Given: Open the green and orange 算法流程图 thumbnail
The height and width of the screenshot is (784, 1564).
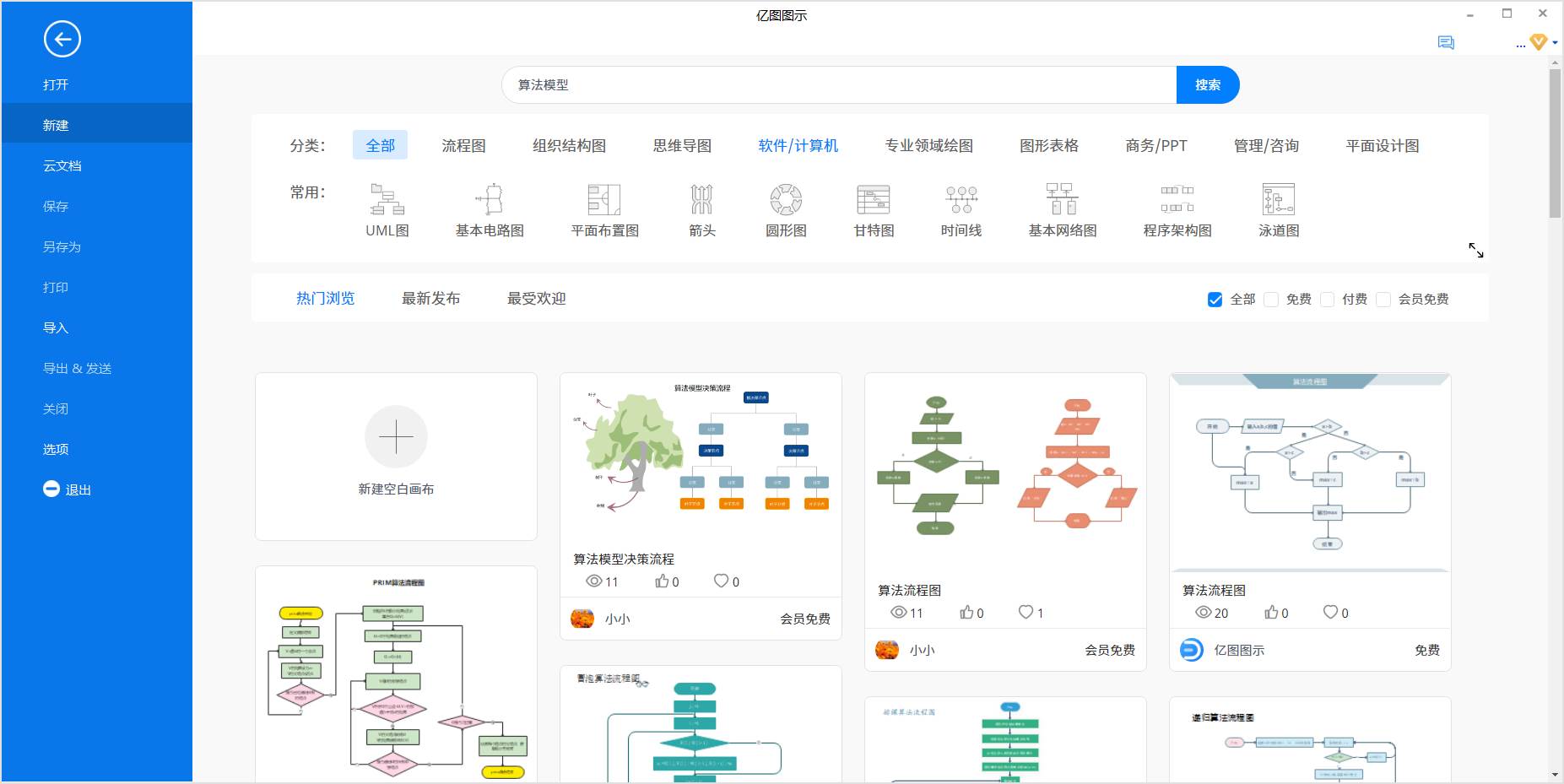Looking at the screenshot, I should [1005, 474].
